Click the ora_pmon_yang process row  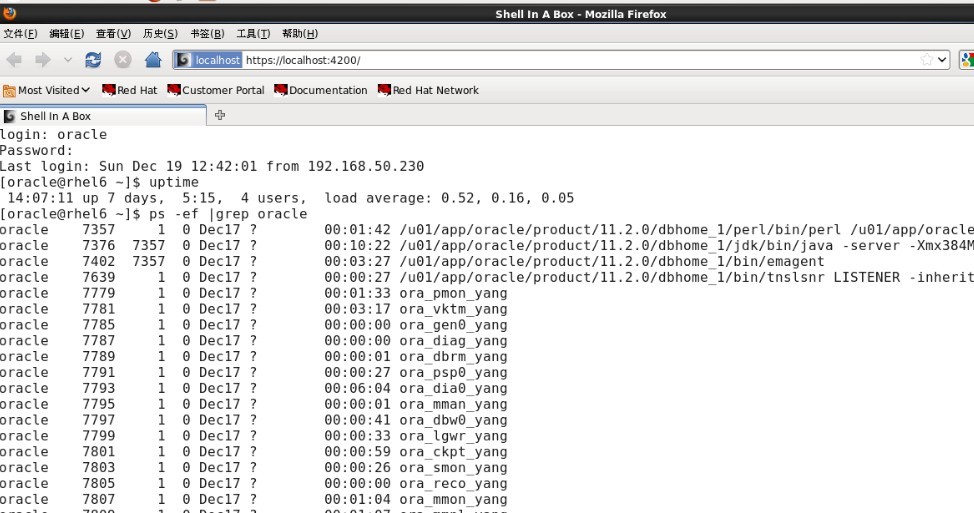[253, 293]
